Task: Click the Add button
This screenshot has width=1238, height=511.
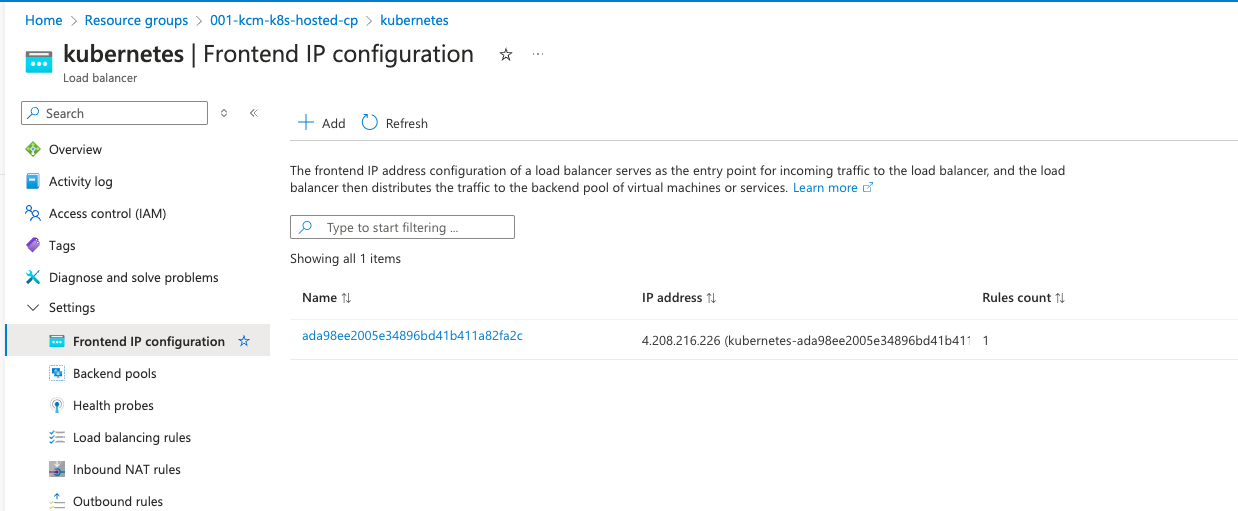Action: point(322,123)
